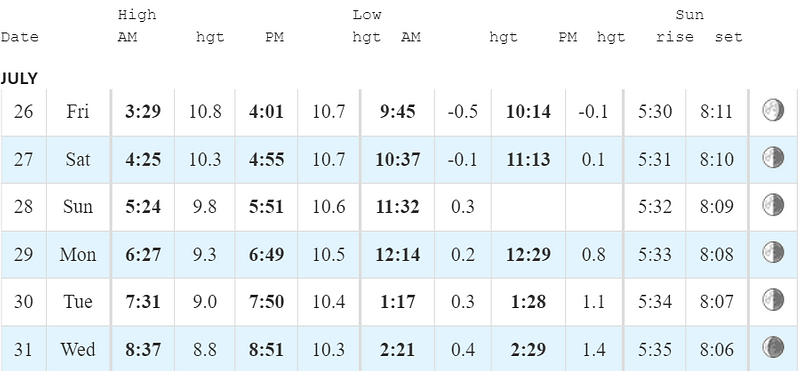The image size is (800, 371).
Task: Click the JULY month heading
Action: tap(19, 79)
